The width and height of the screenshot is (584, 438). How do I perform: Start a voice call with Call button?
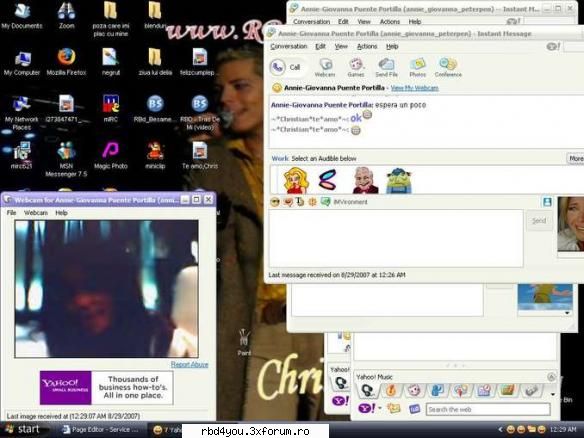click(286, 67)
